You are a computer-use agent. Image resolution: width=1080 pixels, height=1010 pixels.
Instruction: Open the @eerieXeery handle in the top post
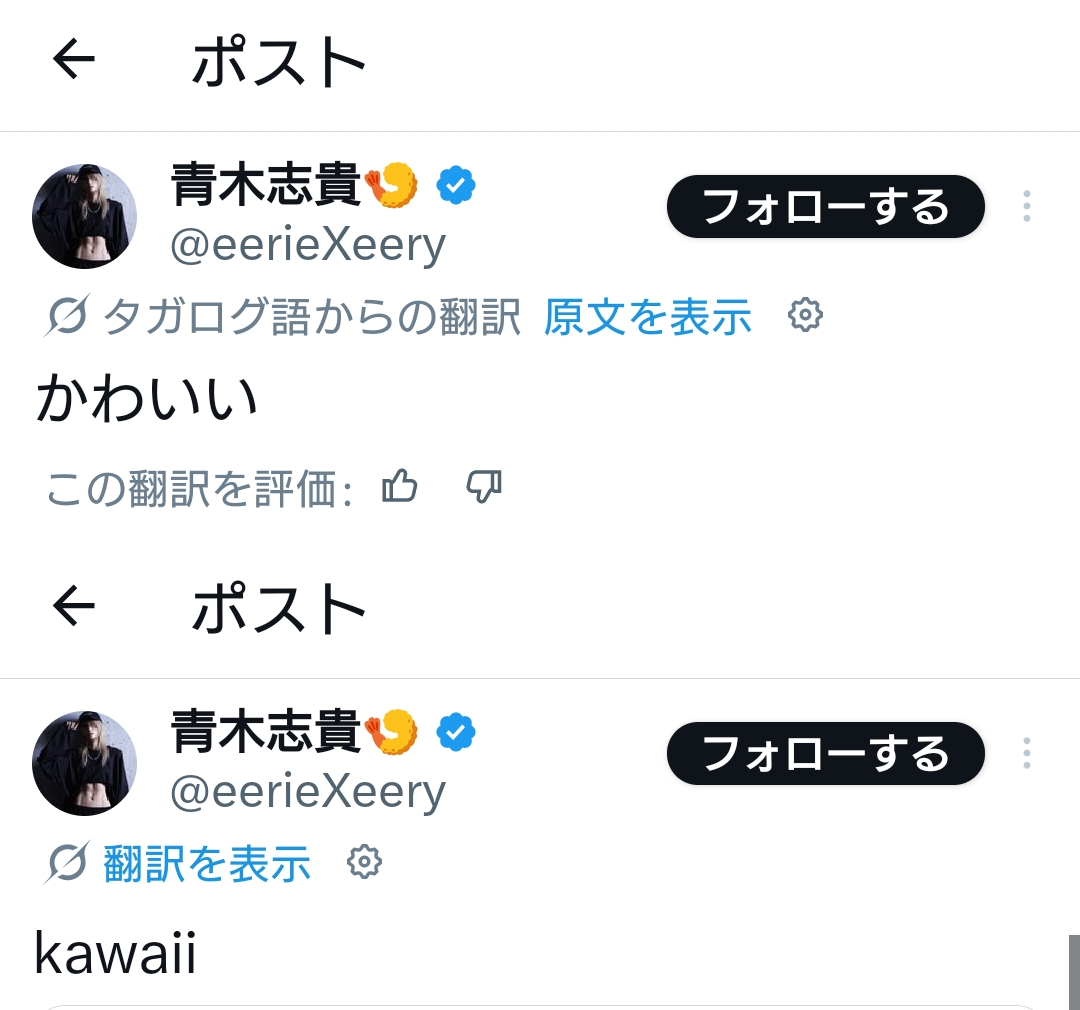pyautogui.click(x=308, y=244)
